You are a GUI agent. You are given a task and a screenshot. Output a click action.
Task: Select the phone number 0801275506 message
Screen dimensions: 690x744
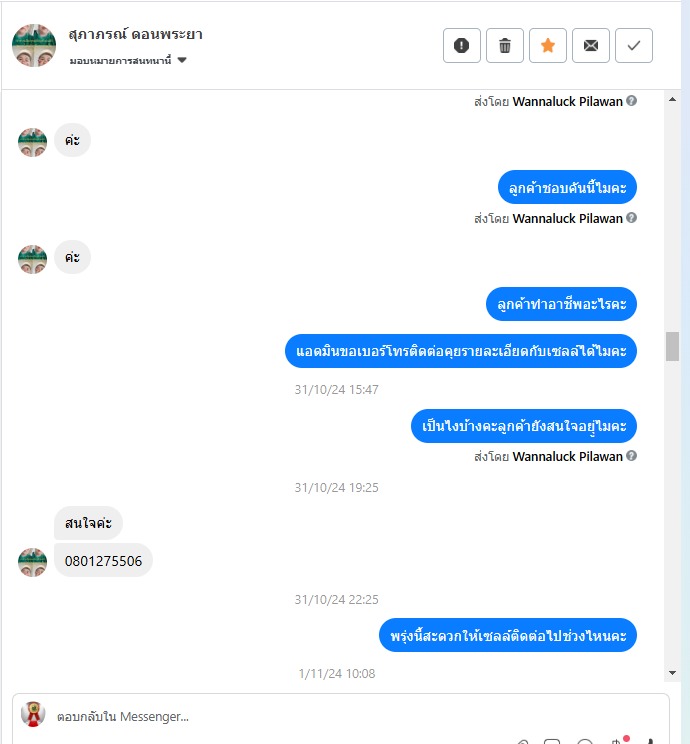coord(103,561)
